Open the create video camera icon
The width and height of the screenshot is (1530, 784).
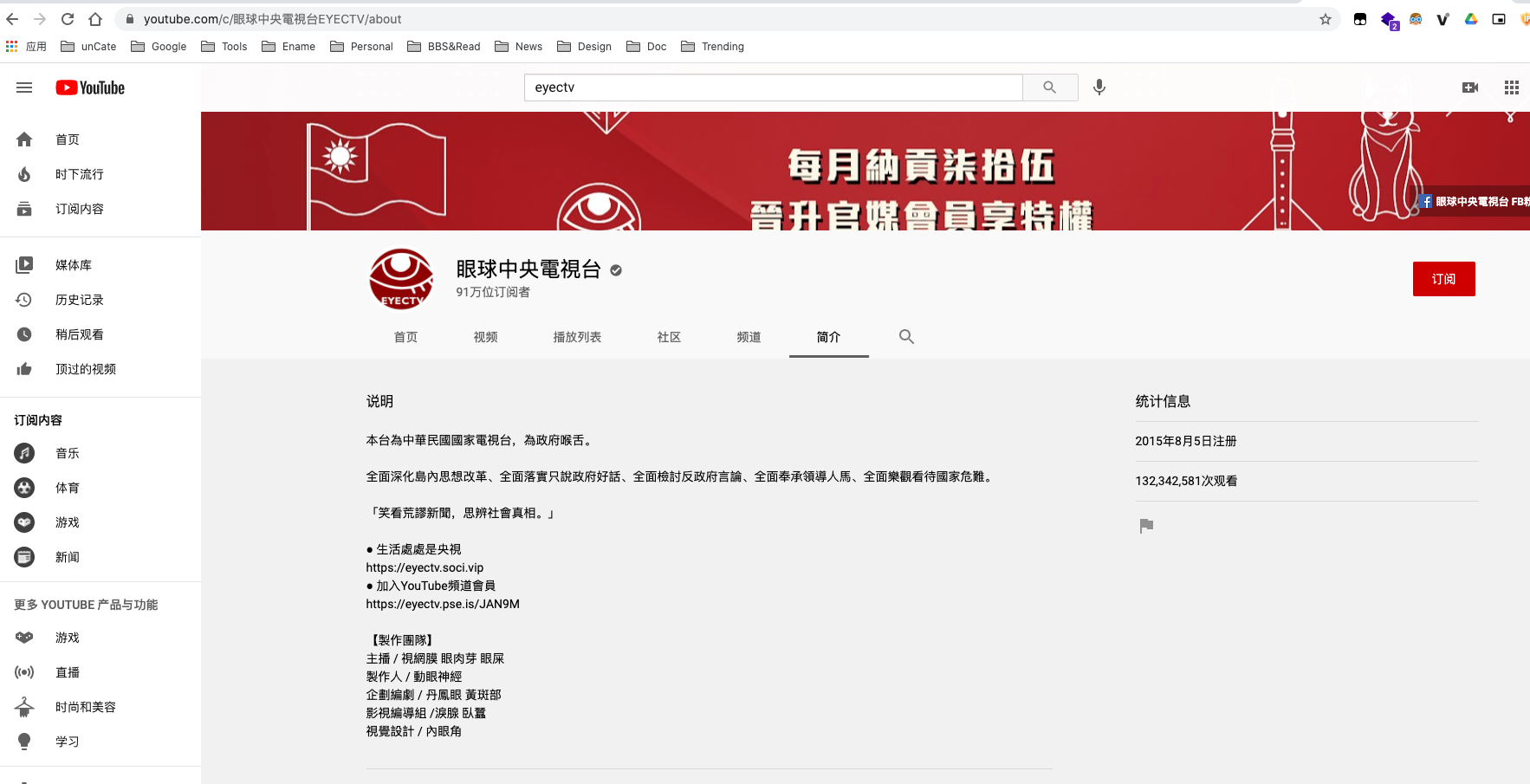click(1469, 87)
